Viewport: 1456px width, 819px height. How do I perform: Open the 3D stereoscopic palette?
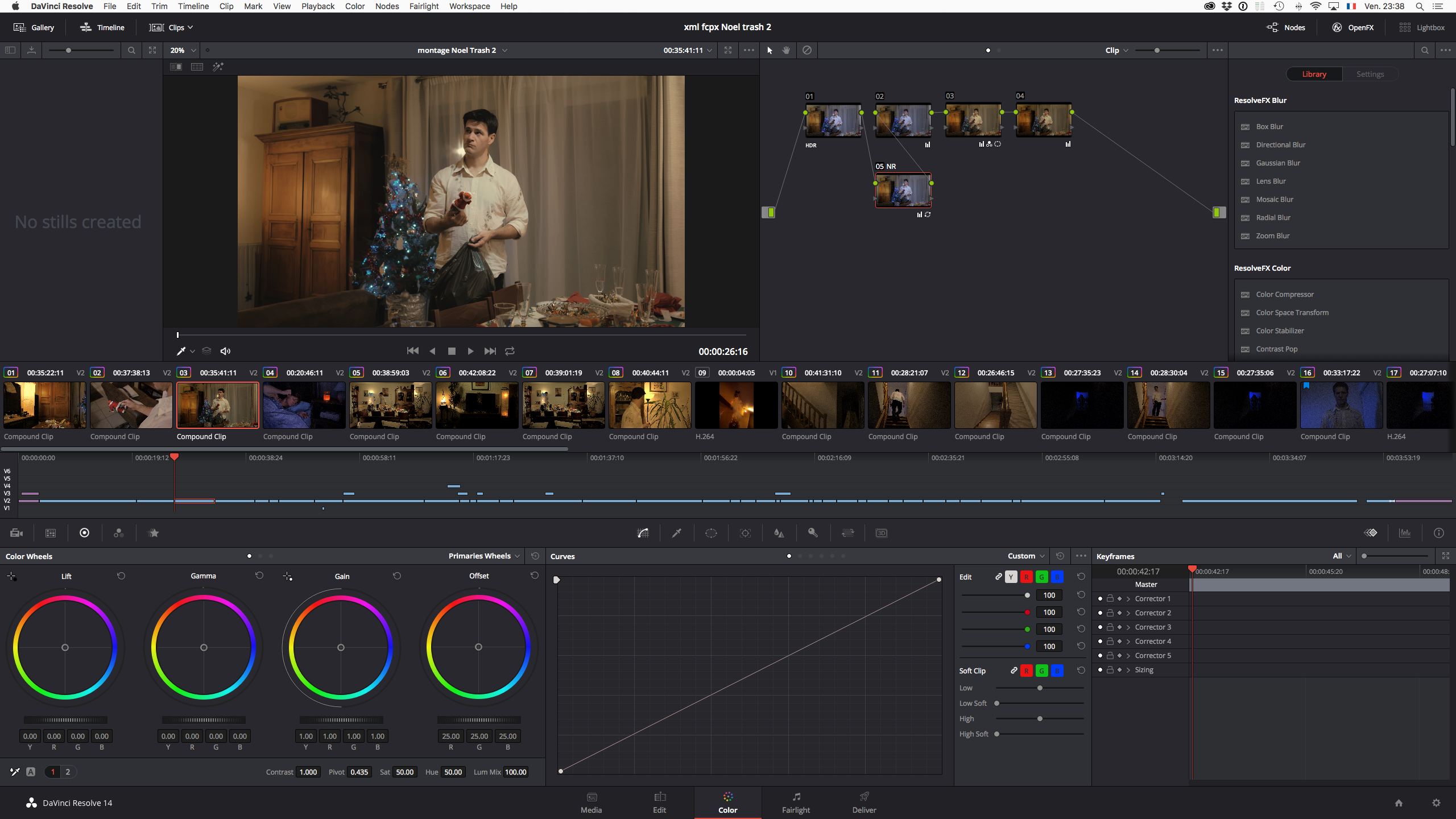pyautogui.click(x=882, y=533)
